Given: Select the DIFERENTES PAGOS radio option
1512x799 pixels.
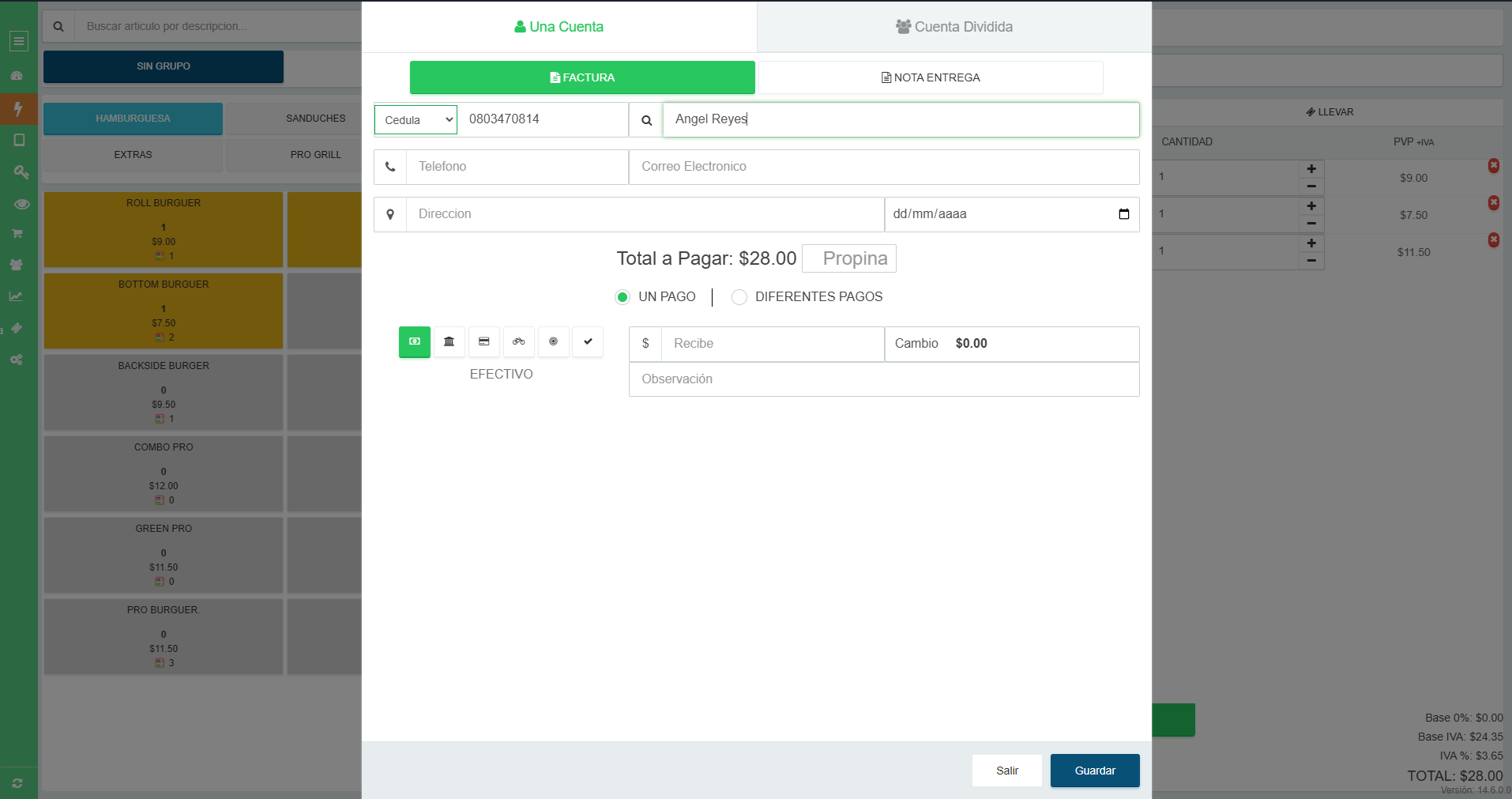Looking at the screenshot, I should pos(739,297).
